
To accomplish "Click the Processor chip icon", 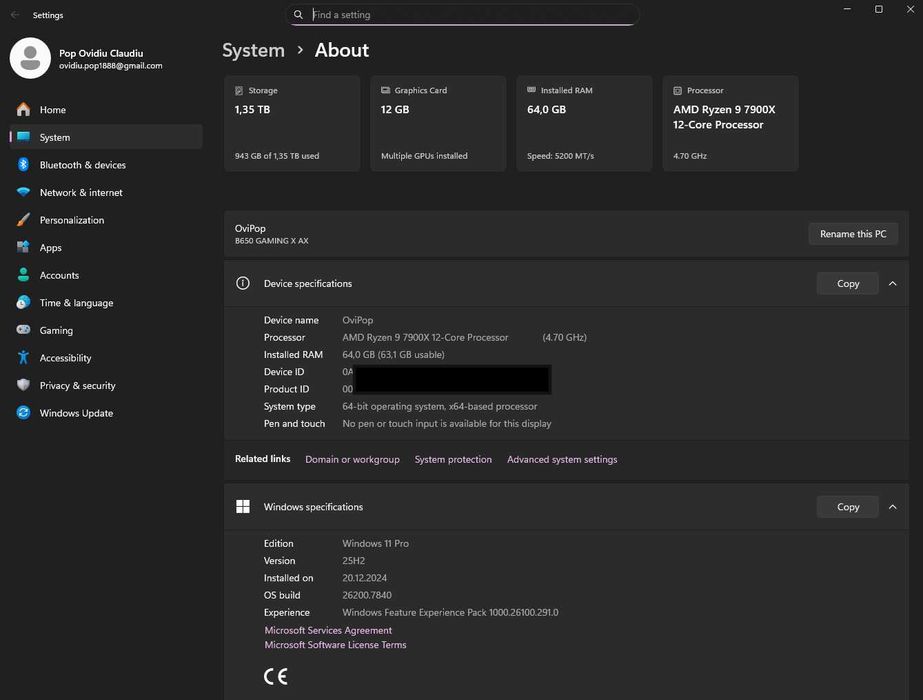I will pos(678,91).
